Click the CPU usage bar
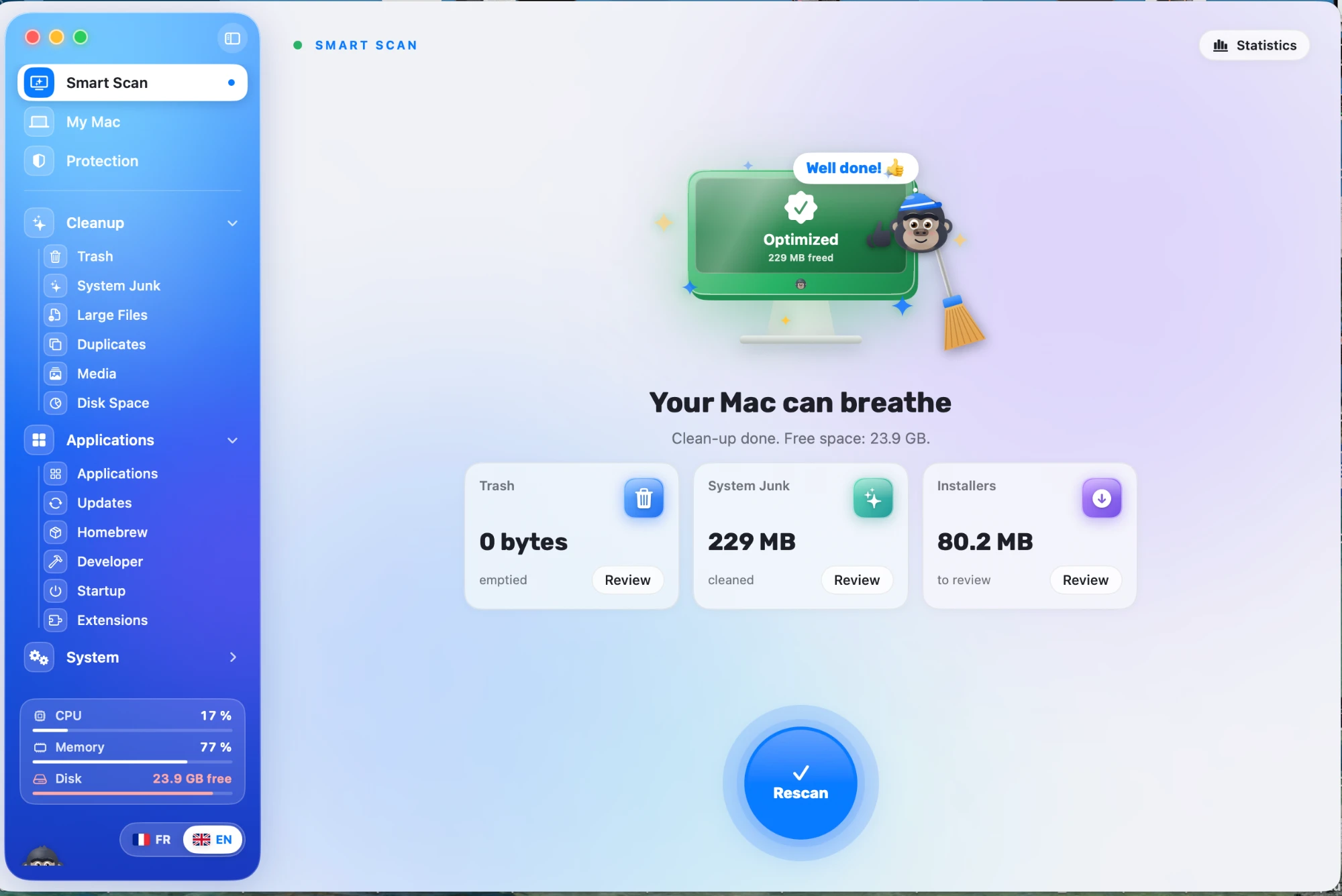This screenshot has width=1342, height=896. pyautogui.click(x=133, y=730)
